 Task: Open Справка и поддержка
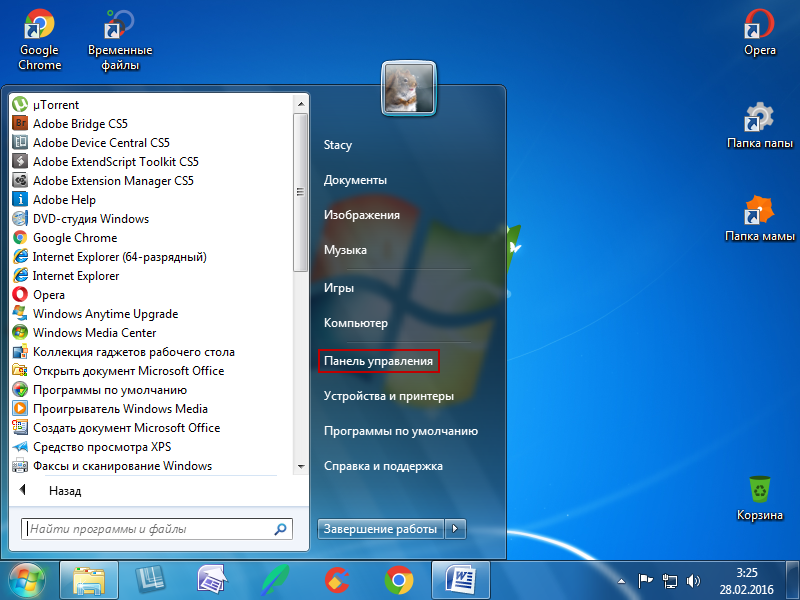[383, 466]
